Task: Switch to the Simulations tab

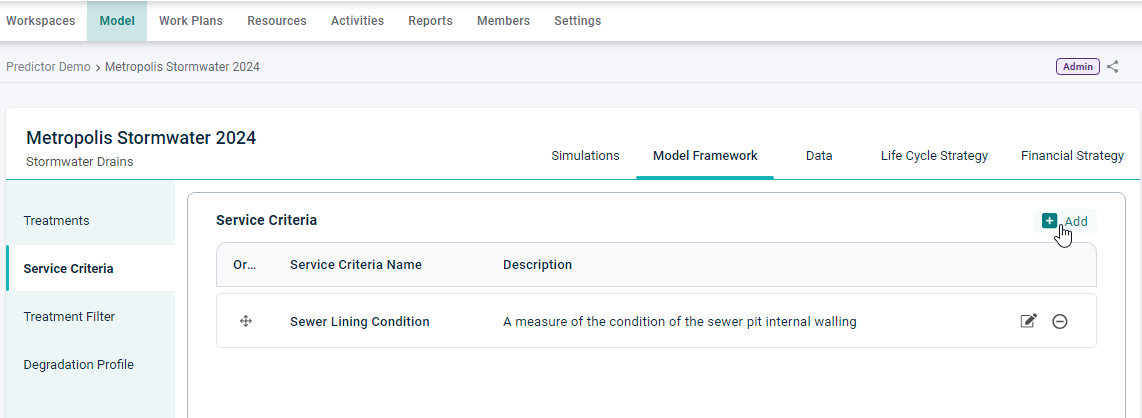Action: pos(586,156)
